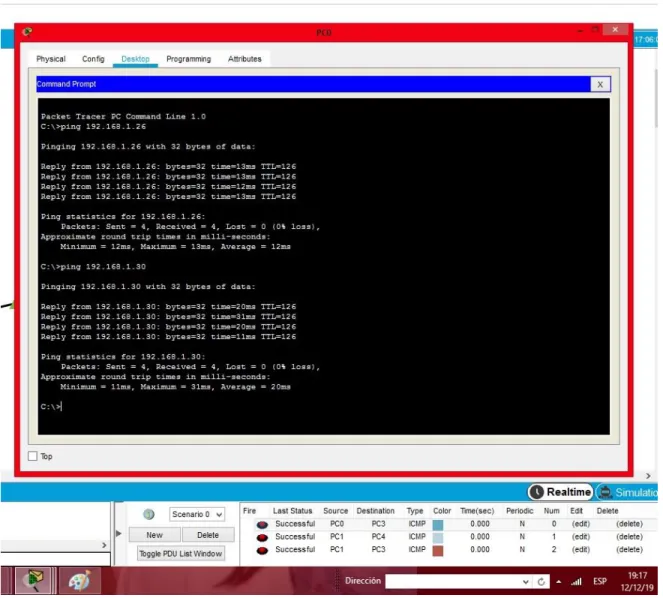Open the Dirección address dropdown arrow
Image resolution: width=663 pixels, height=598 pixels.
pos(526,582)
